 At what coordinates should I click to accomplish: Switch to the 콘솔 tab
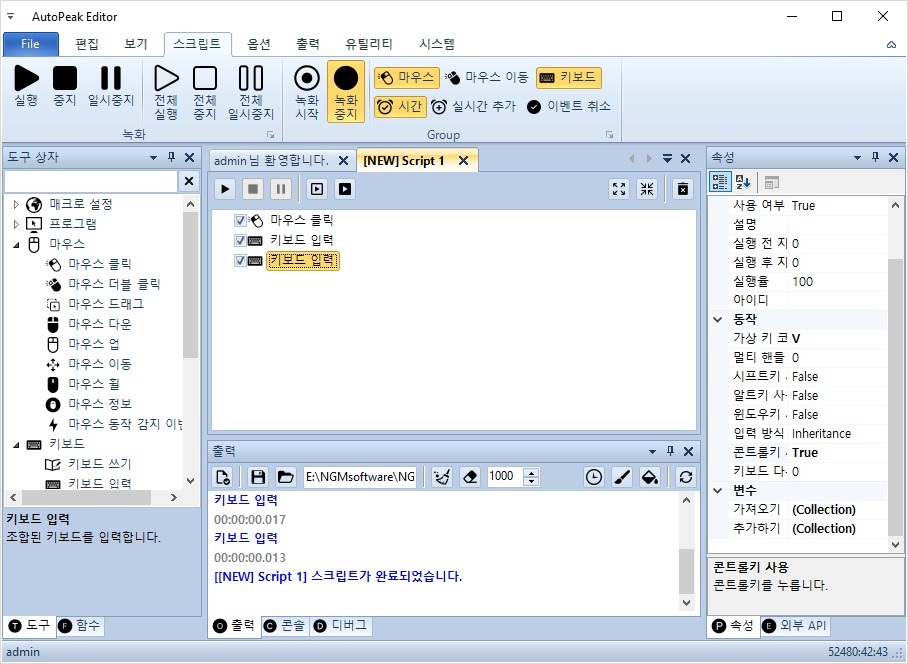tap(285, 626)
